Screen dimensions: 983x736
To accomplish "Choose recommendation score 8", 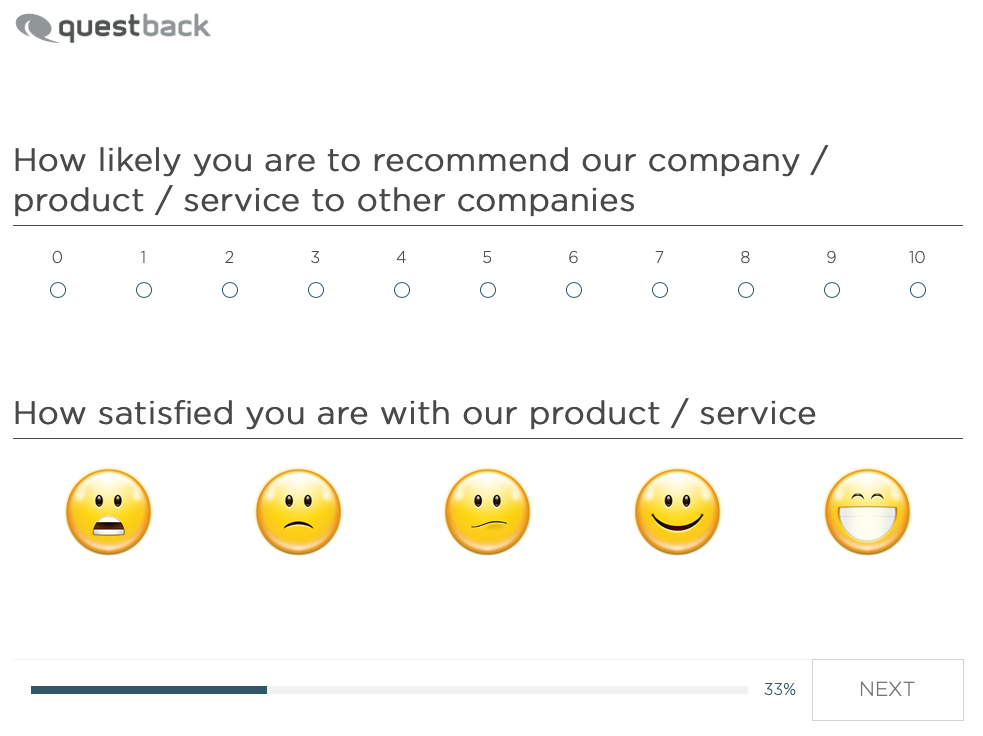I will pyautogui.click(x=746, y=290).
